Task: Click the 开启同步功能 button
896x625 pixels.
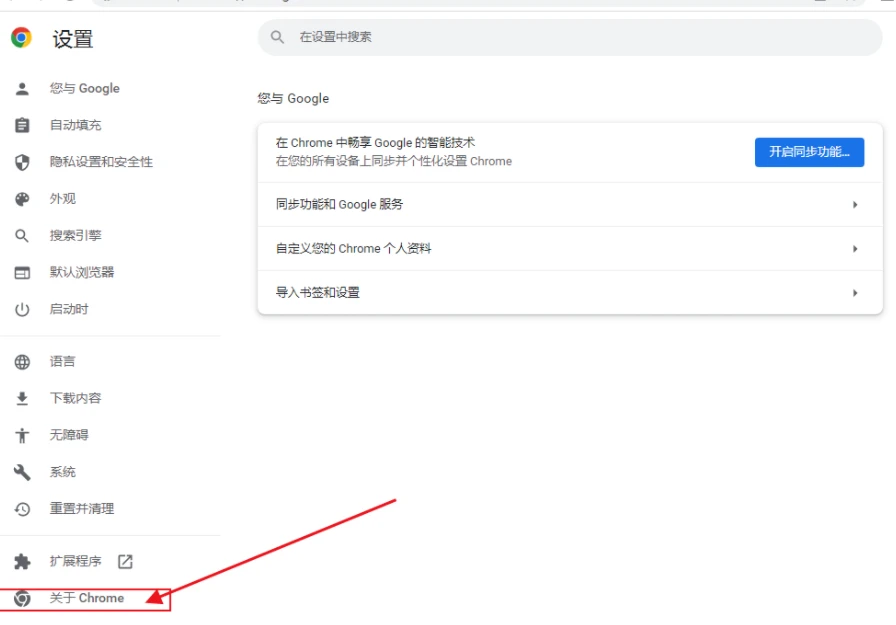Action: [x=809, y=152]
